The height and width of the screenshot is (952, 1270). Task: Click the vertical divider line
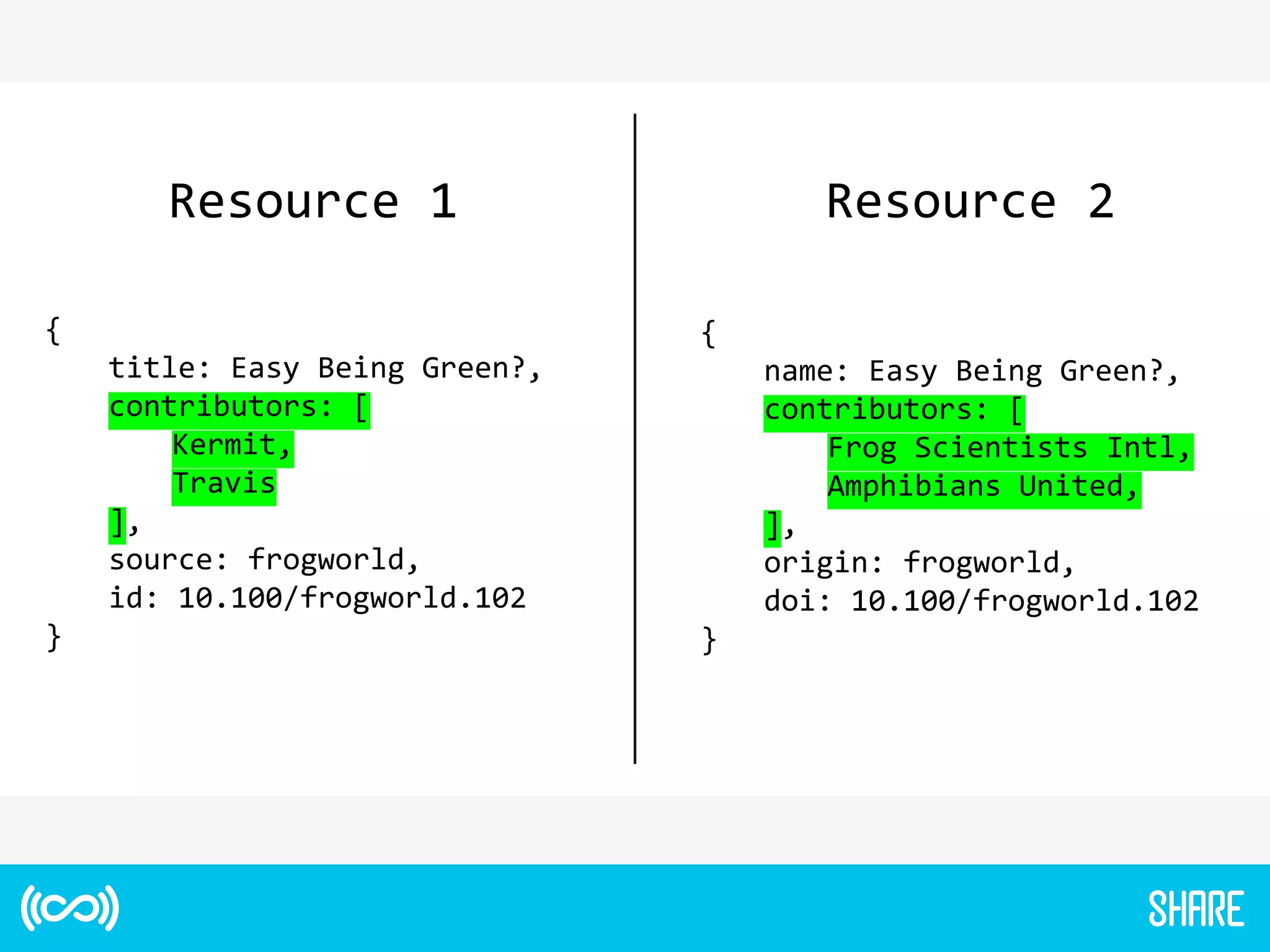tap(634, 438)
